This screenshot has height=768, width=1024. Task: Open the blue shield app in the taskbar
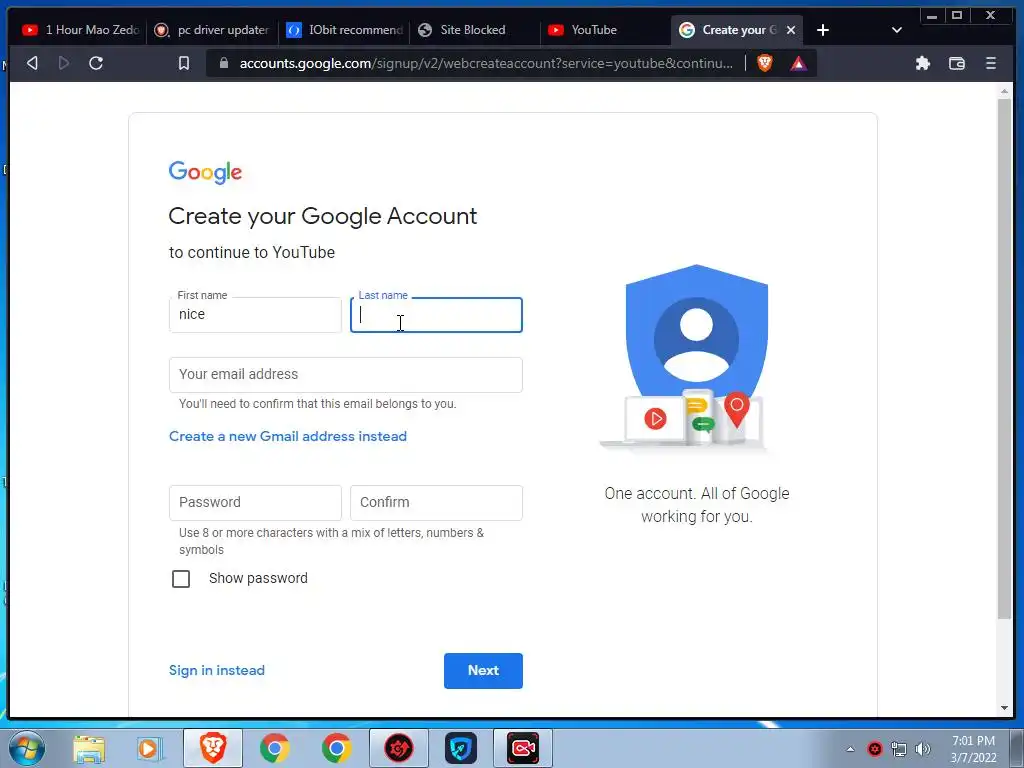click(461, 748)
